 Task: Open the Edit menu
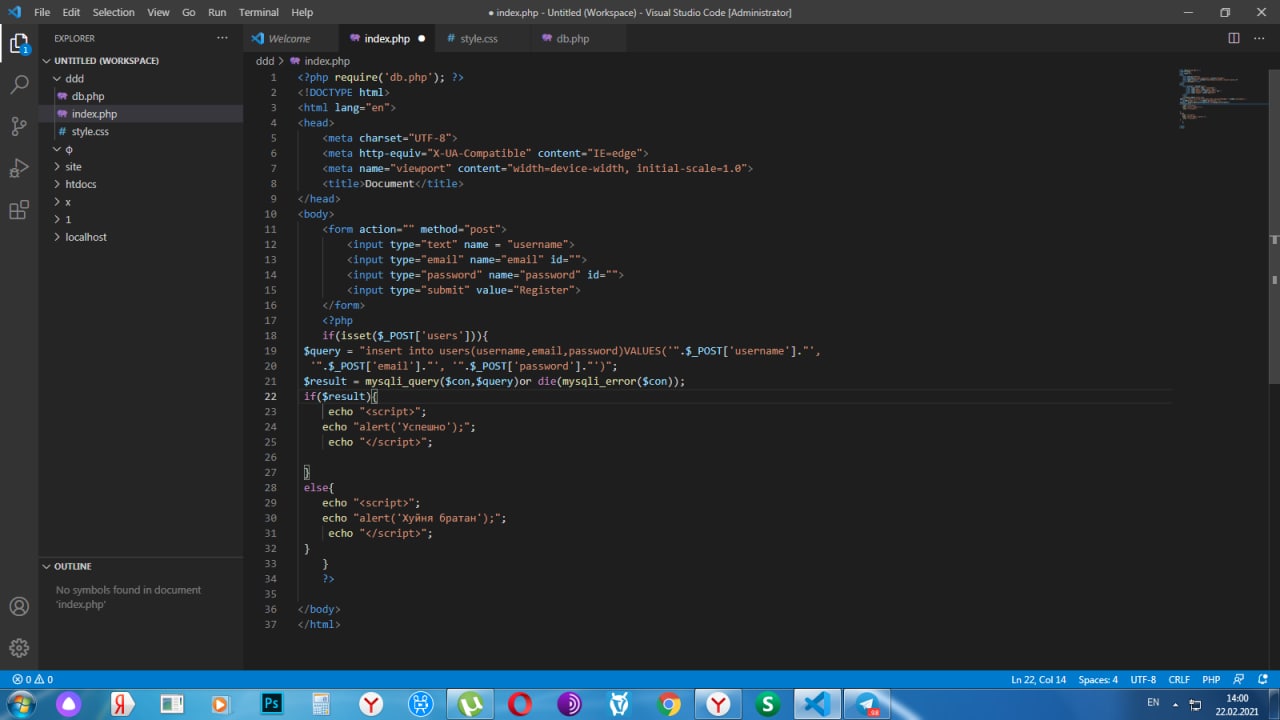71,12
